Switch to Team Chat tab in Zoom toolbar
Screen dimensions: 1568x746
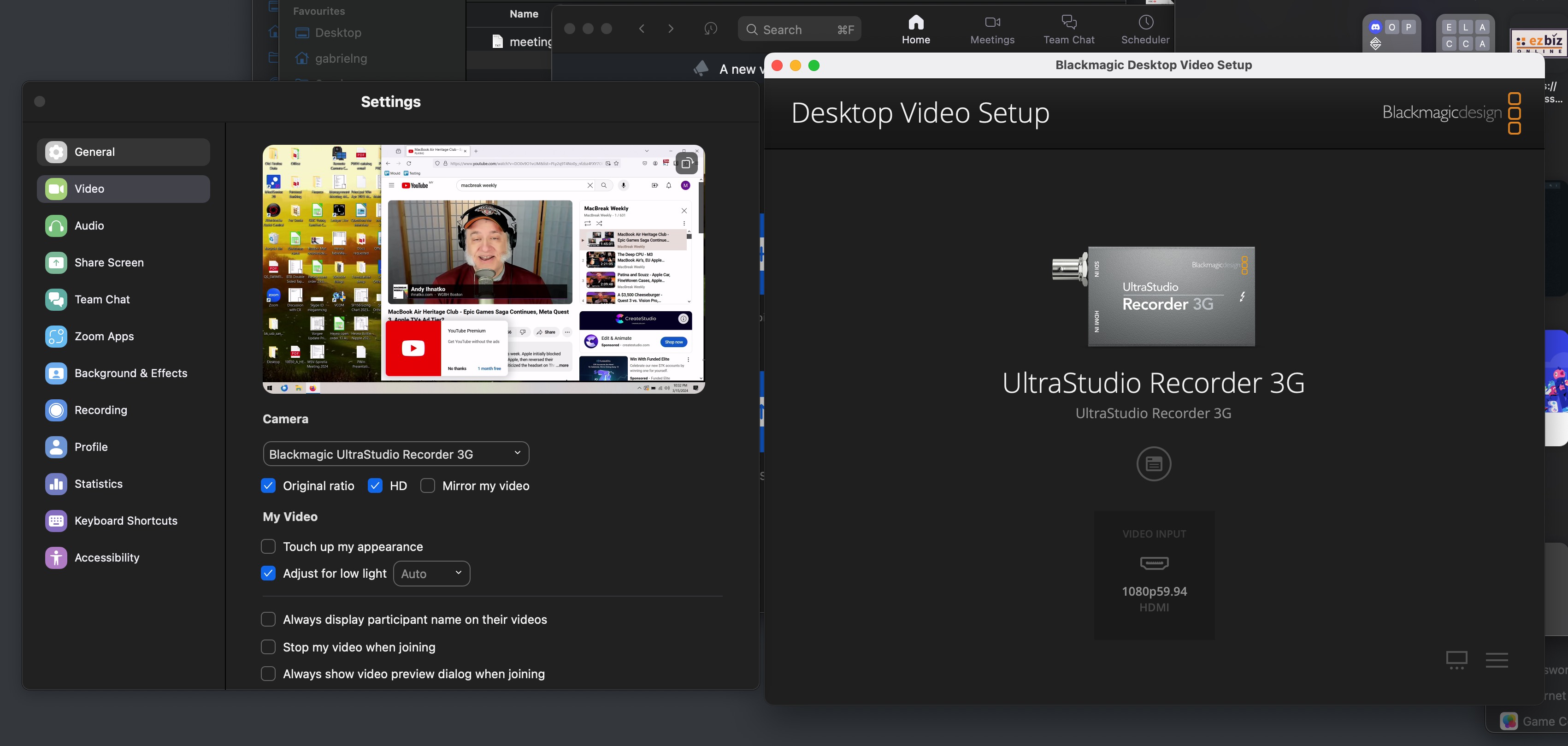pos(1068,30)
